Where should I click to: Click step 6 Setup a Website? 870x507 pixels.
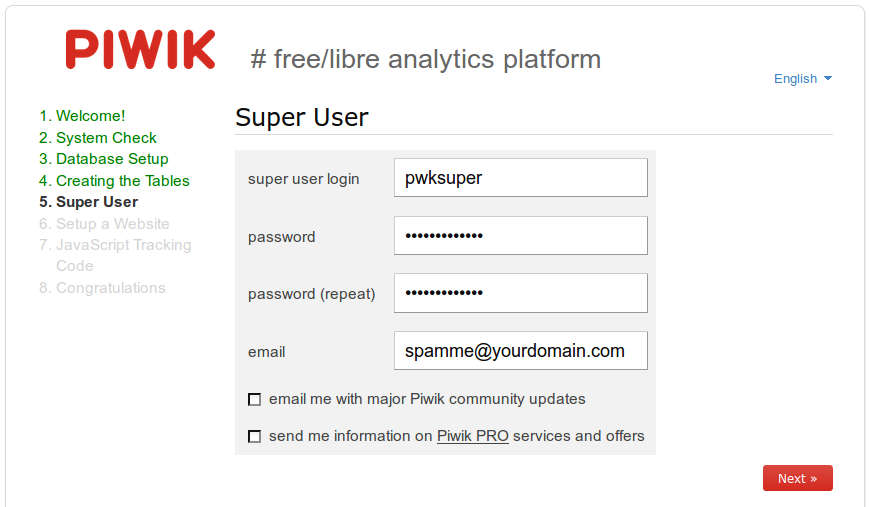(x=104, y=224)
